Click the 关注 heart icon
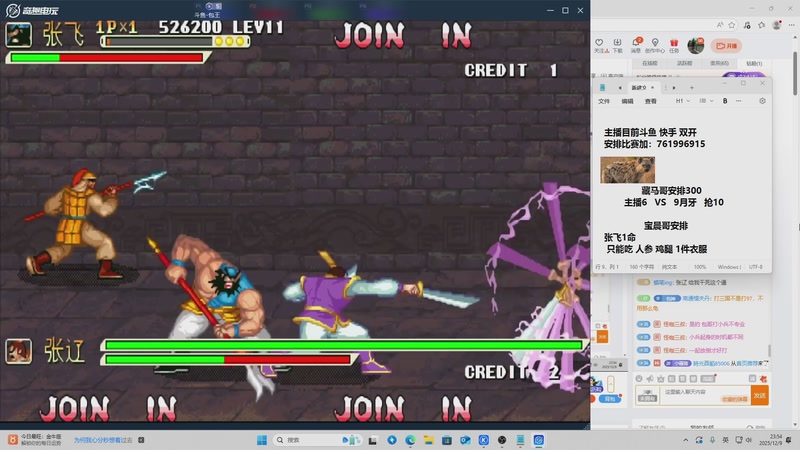 tap(599, 43)
